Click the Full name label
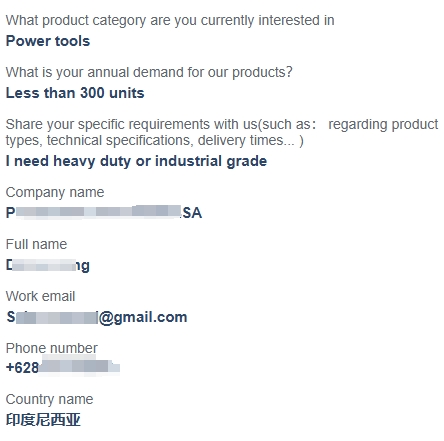The height and width of the screenshot is (441, 444). point(36,244)
